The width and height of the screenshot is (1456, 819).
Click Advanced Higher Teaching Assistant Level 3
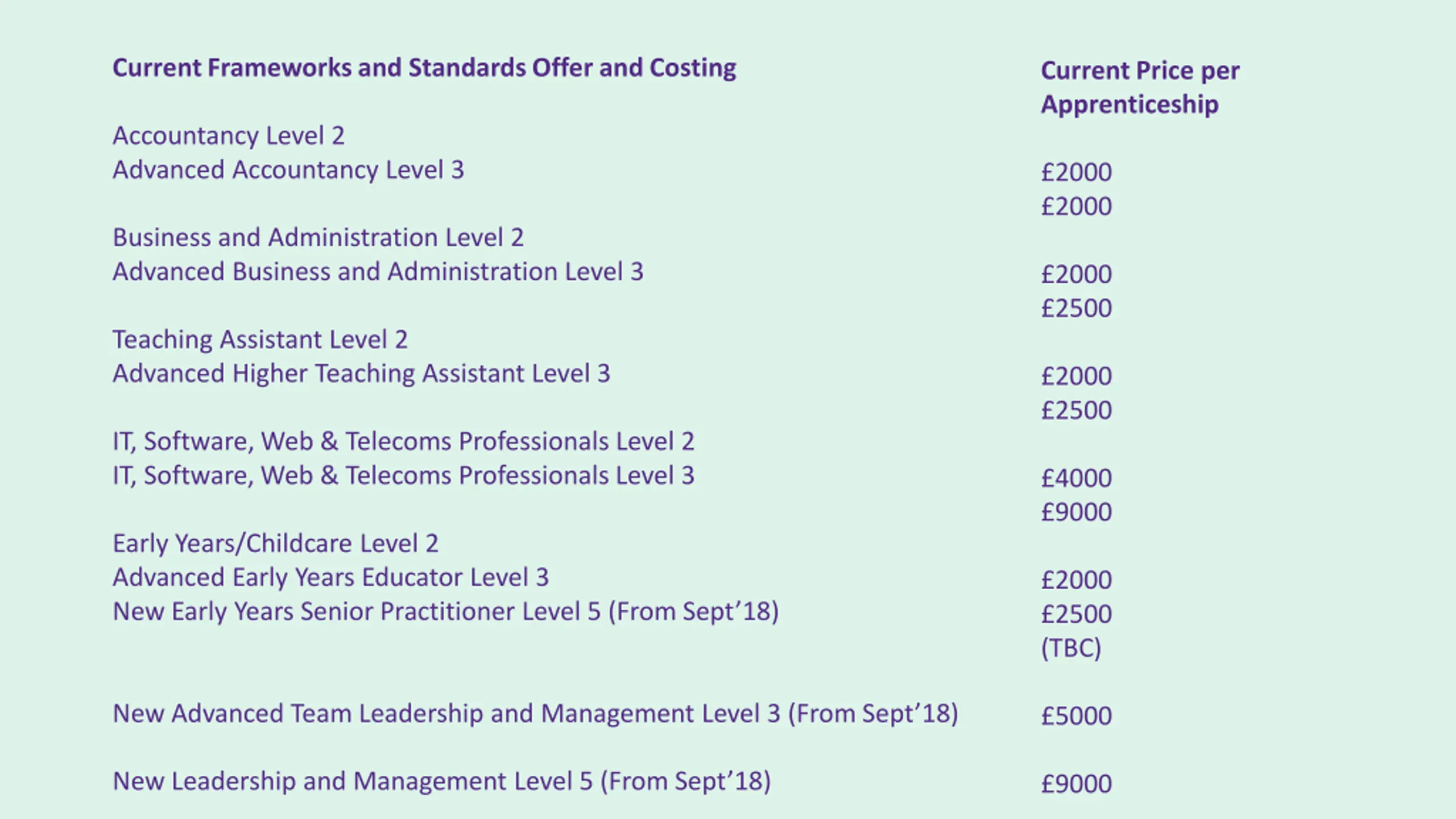coord(361,374)
